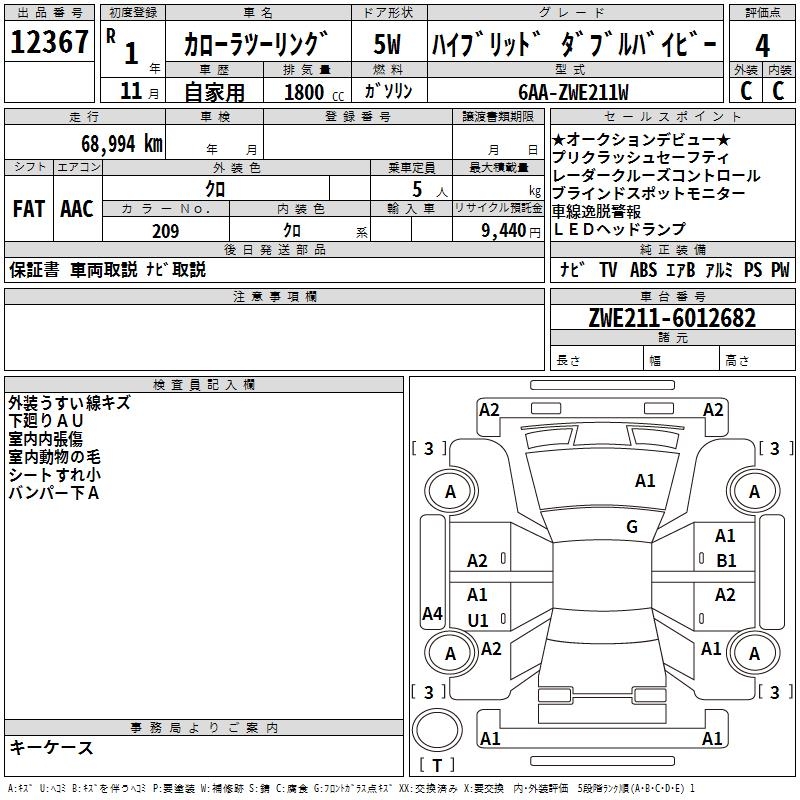Select プリクラッシュセーフティ sales point
This screenshot has width=800, height=800.
tap(640, 157)
